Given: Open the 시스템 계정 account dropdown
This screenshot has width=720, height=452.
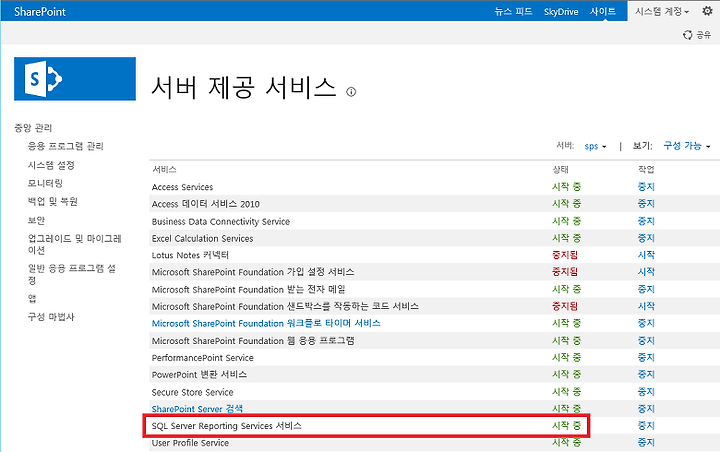Looking at the screenshot, I should [662, 11].
